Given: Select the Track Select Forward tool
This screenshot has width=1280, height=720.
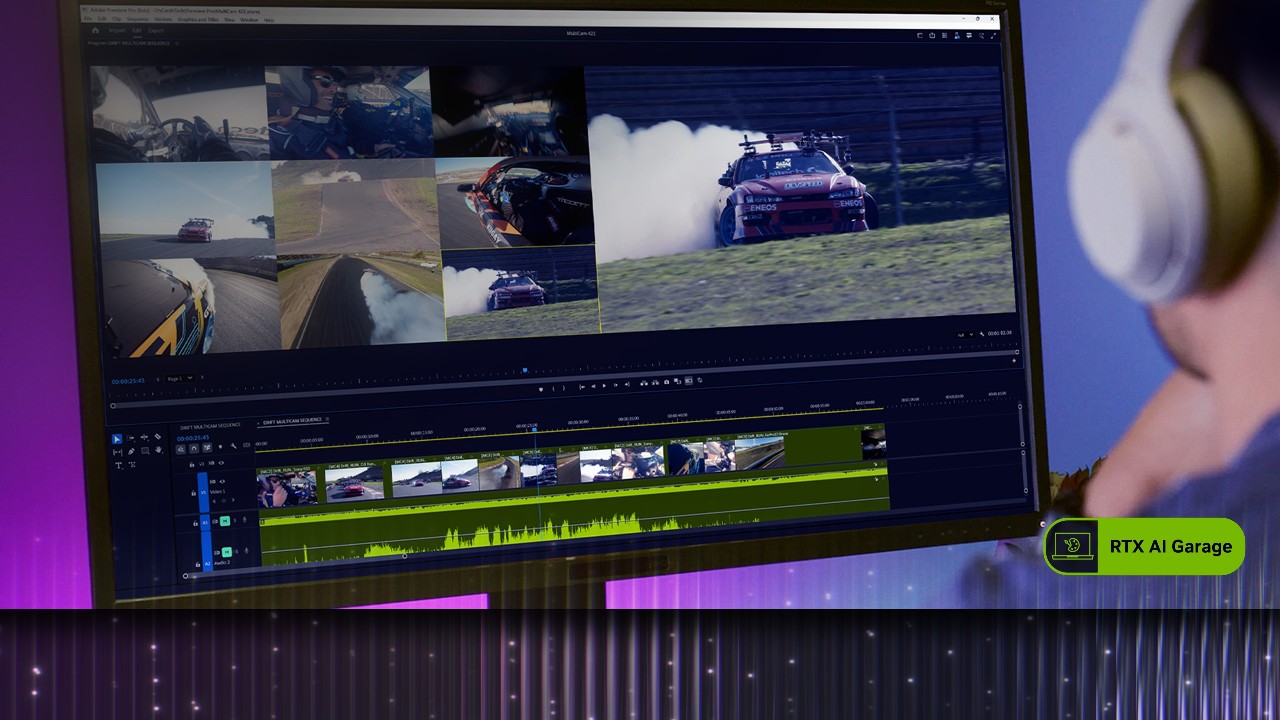Looking at the screenshot, I should click(131, 438).
